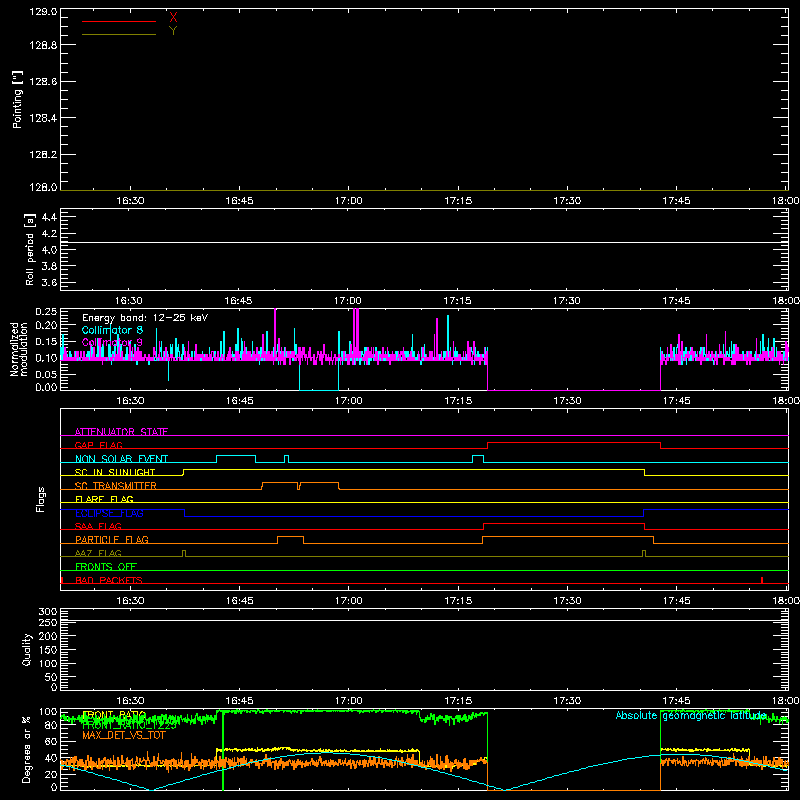Click the 300 tick on Quality axis
Image resolution: width=800 pixels, height=800 pixels.
tap(48, 612)
